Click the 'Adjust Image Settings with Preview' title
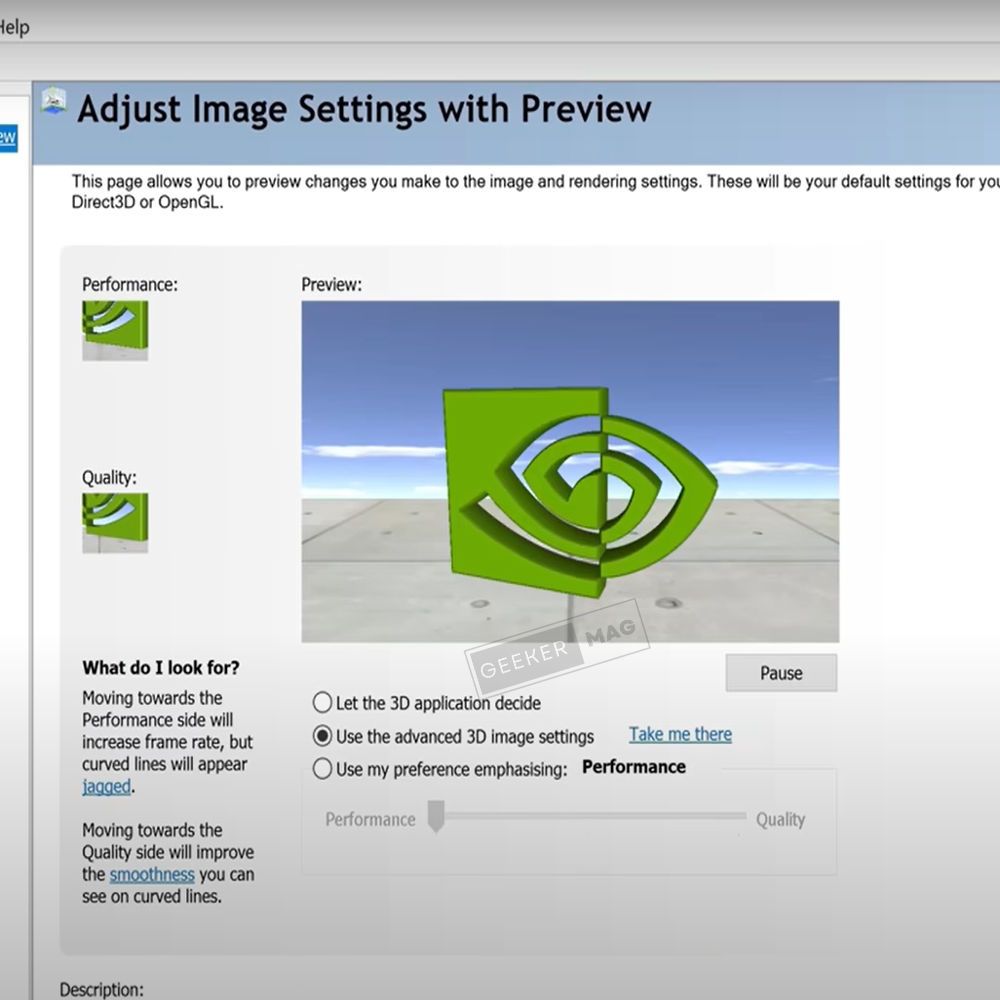 pyautogui.click(x=364, y=109)
